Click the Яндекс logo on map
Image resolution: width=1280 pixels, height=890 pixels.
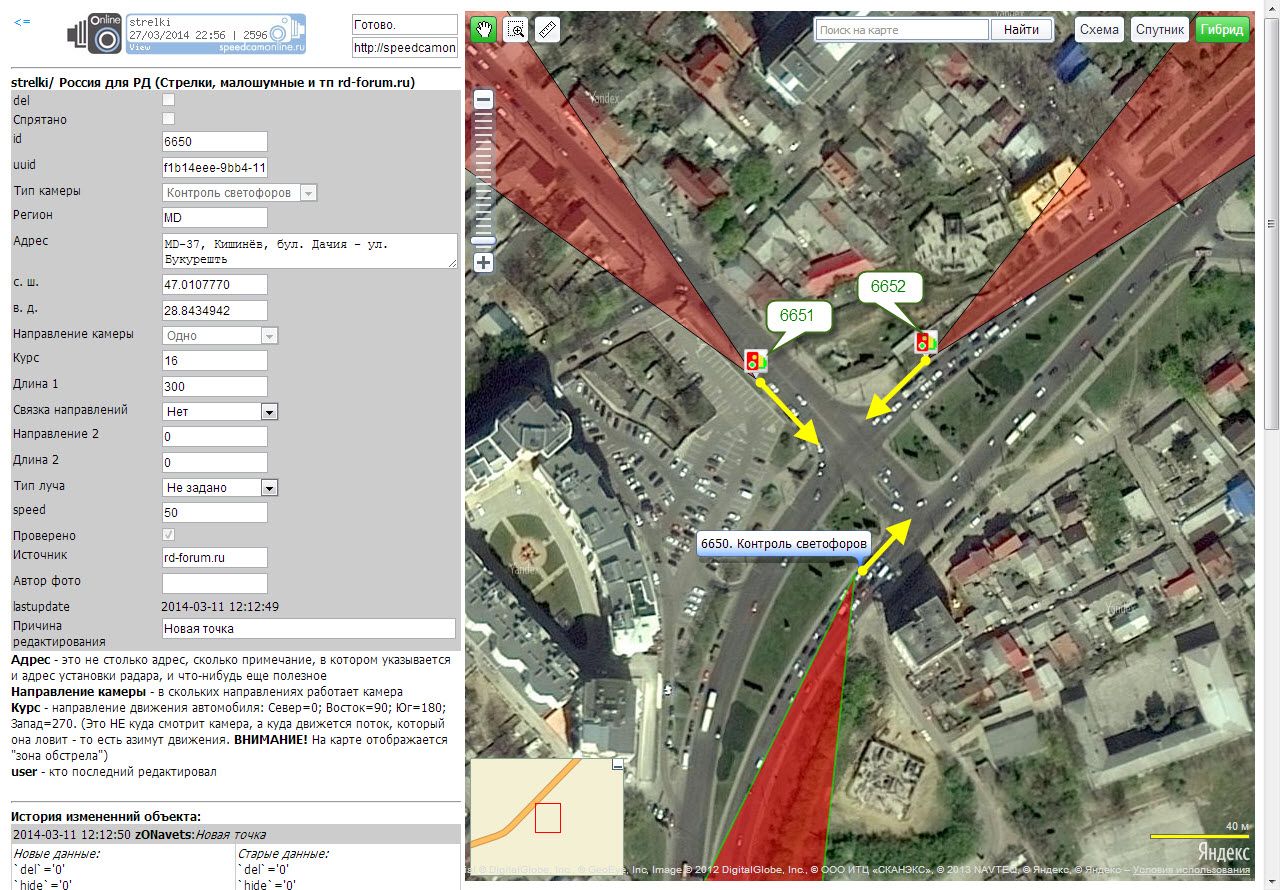[1223, 852]
